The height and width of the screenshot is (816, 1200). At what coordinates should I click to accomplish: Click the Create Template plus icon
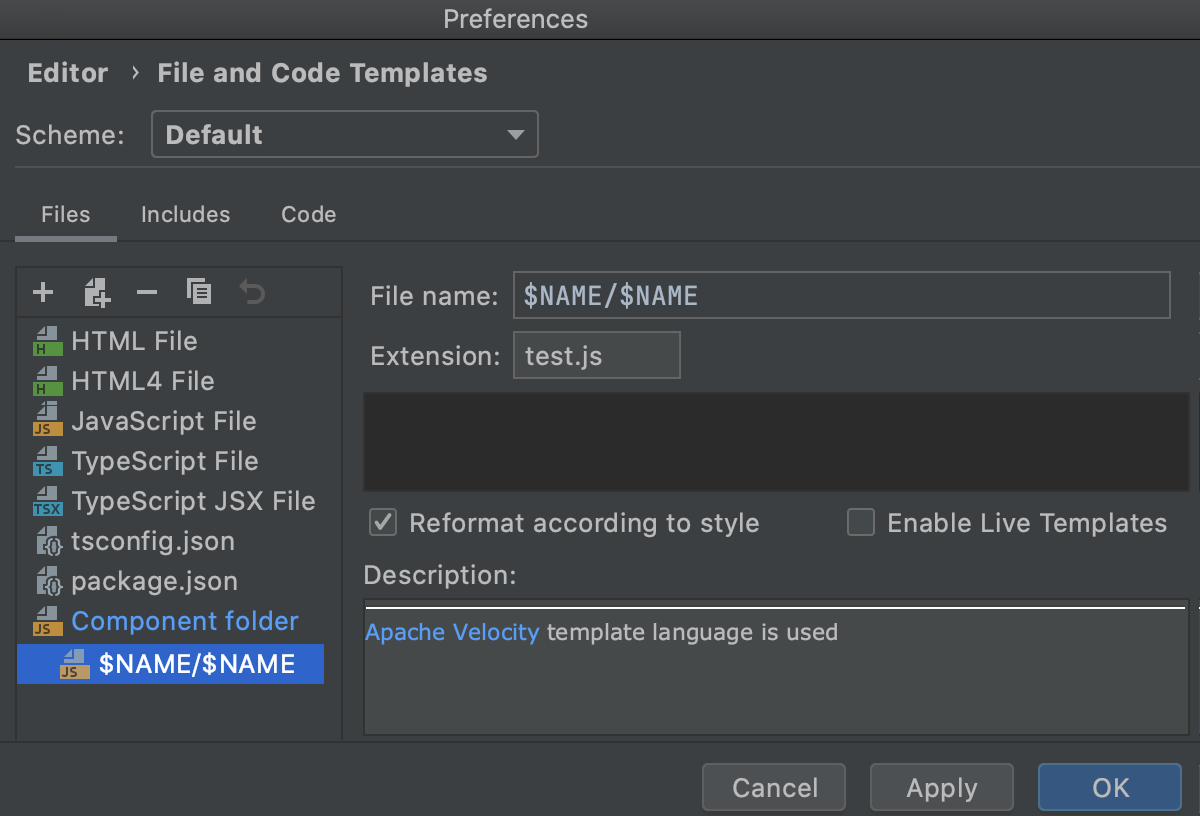click(43, 292)
